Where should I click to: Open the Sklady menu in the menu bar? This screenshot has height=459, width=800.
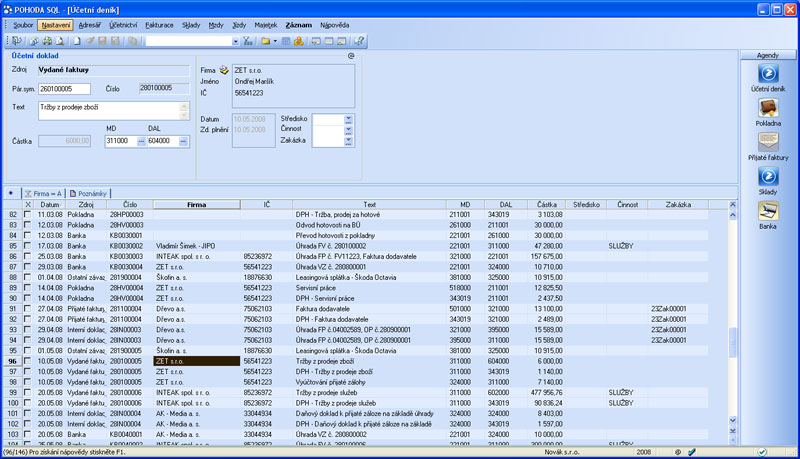click(191, 25)
